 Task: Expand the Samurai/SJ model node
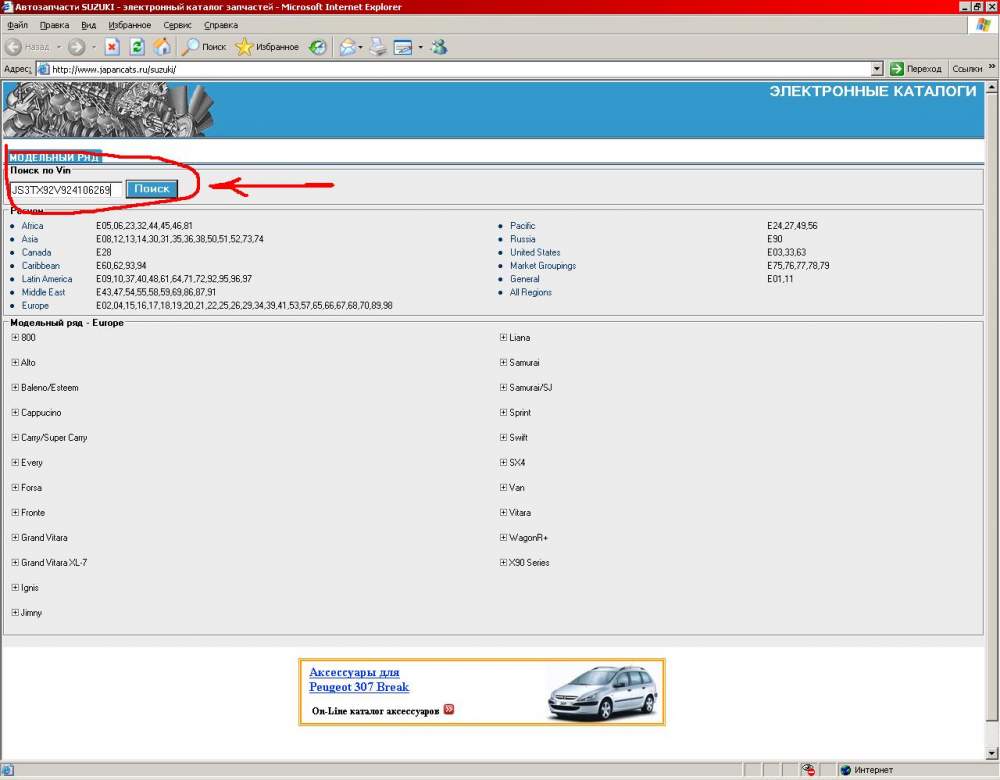503,387
